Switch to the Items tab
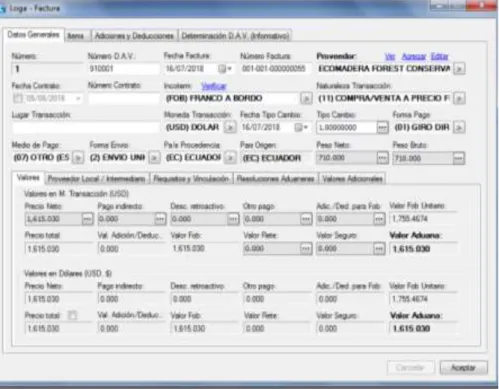The height and width of the screenshot is (389, 499). coord(76,36)
